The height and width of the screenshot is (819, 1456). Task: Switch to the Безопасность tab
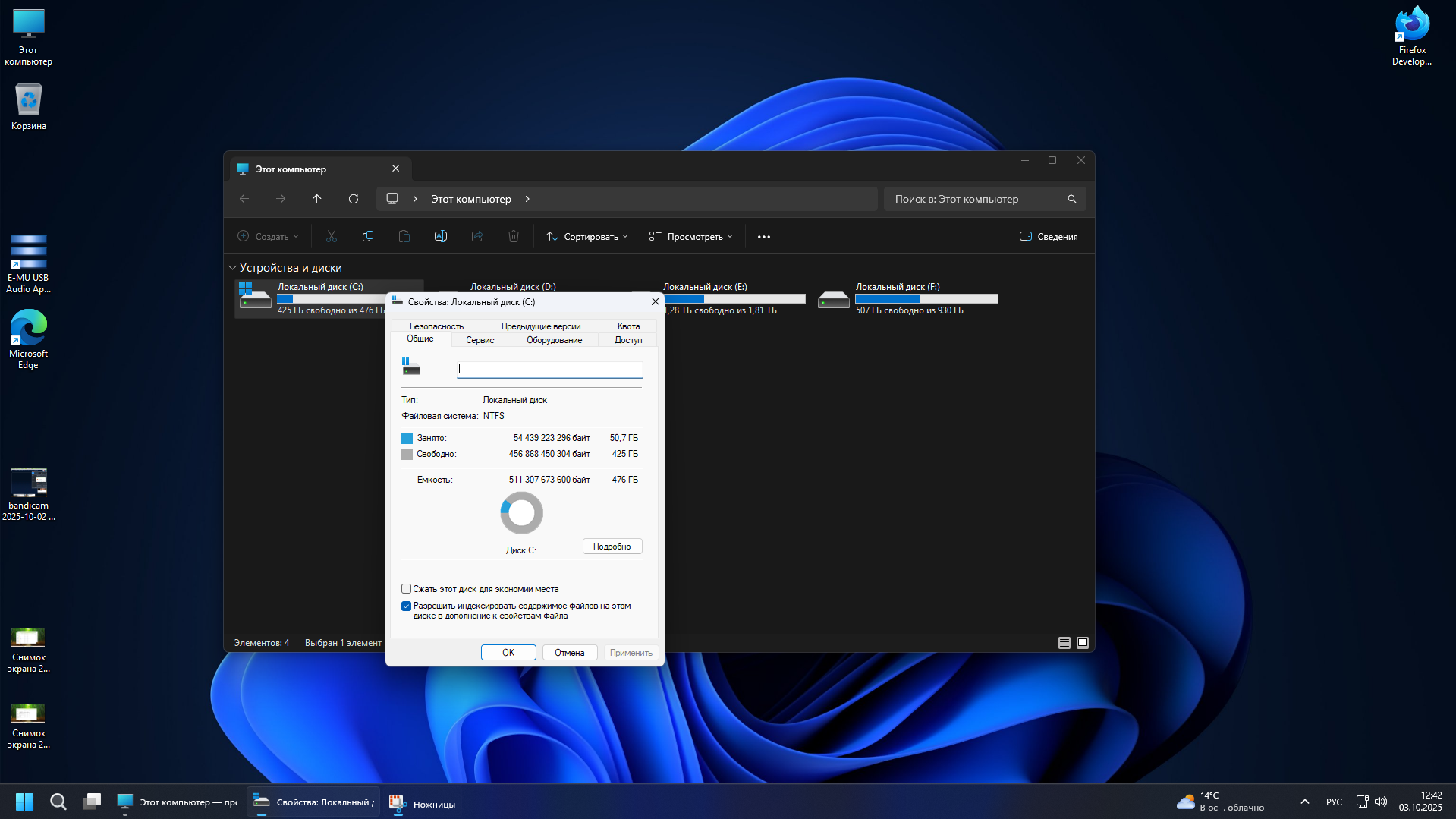pos(436,326)
